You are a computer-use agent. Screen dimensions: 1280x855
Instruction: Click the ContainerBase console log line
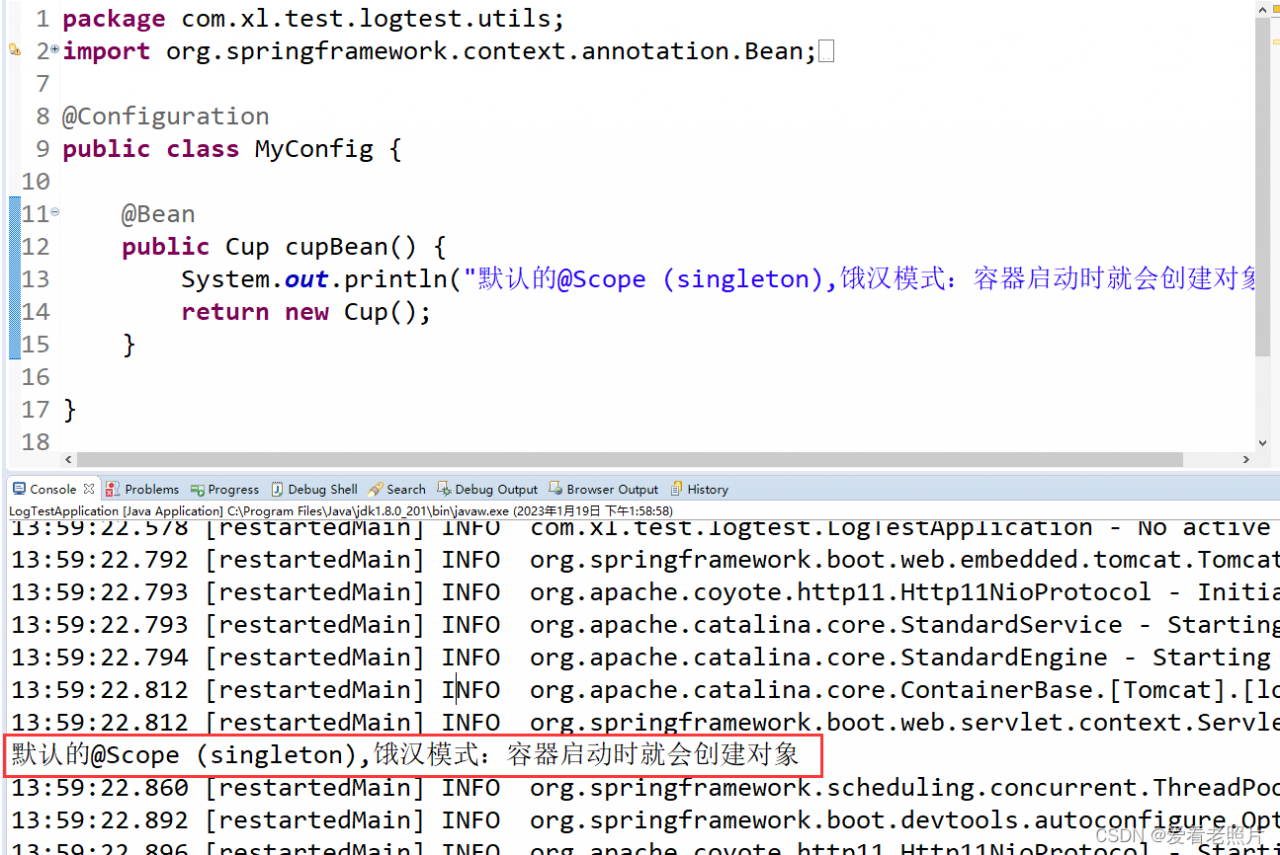645,690
